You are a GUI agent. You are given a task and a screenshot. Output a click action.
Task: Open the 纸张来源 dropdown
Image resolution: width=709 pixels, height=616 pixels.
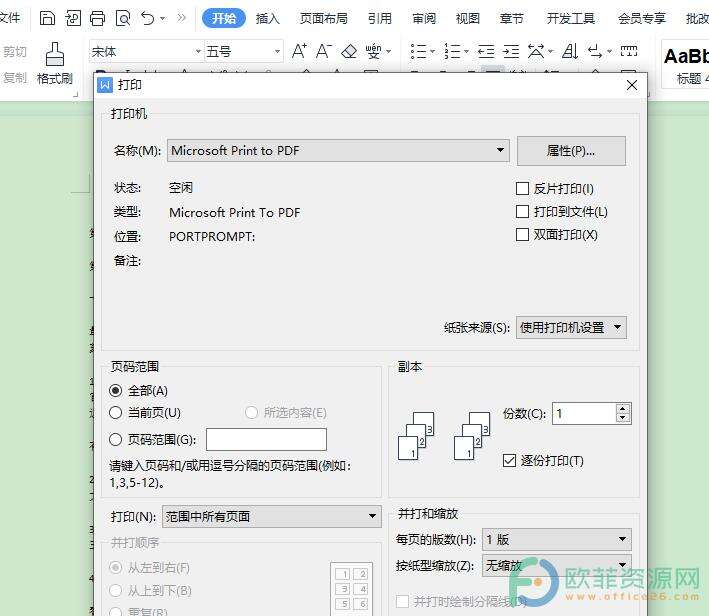point(571,327)
